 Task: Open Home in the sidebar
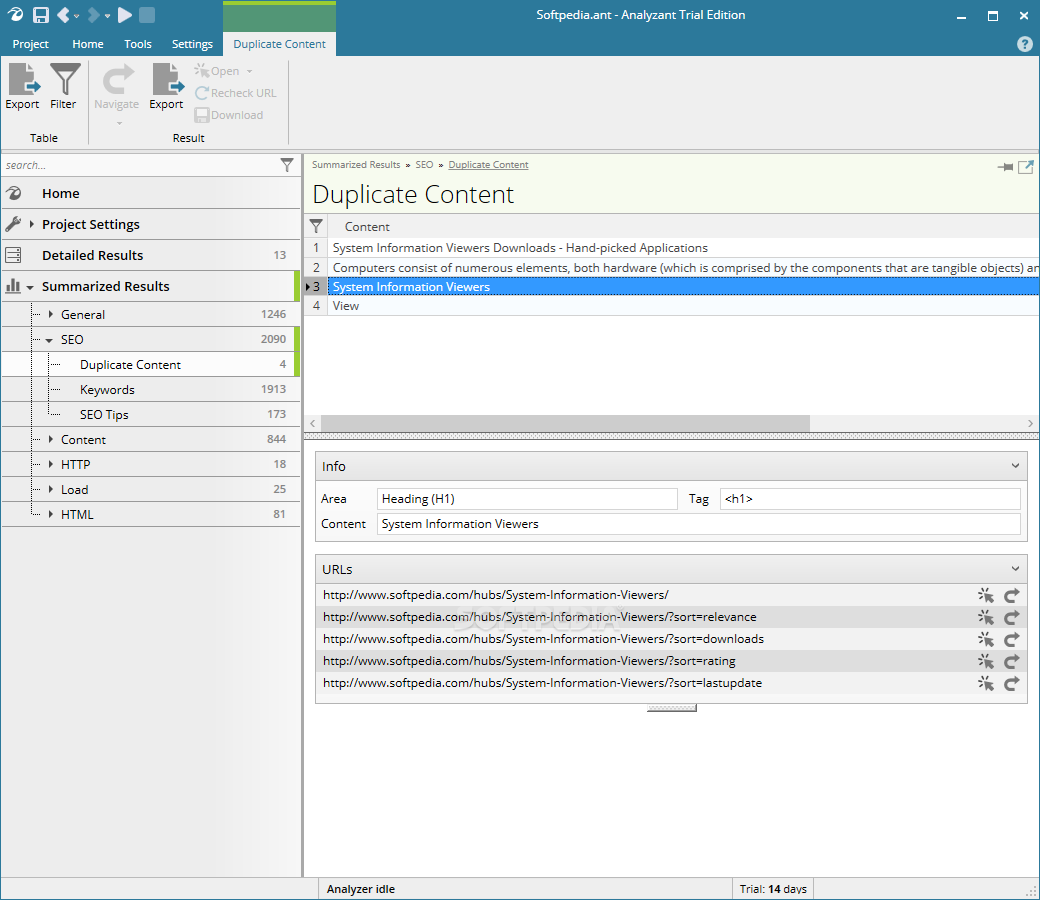tap(151, 193)
